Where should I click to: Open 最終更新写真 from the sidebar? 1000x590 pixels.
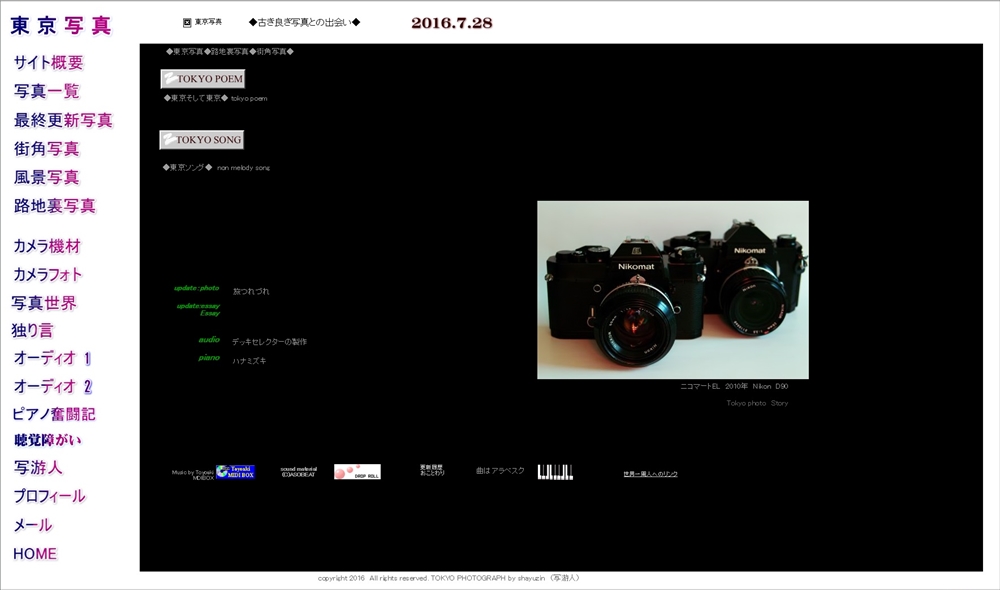[x=63, y=120]
